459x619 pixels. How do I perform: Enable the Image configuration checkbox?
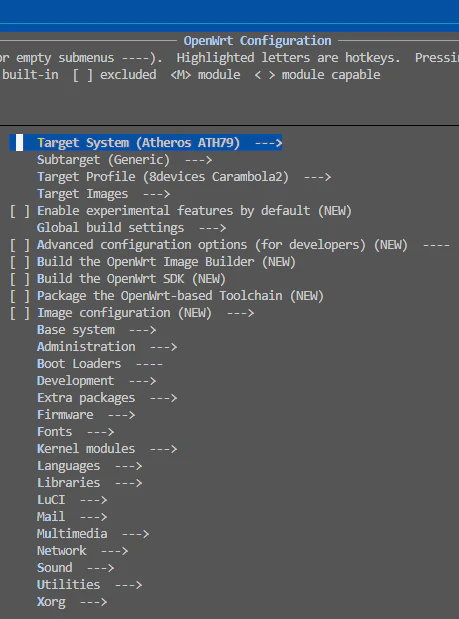tap(20, 313)
